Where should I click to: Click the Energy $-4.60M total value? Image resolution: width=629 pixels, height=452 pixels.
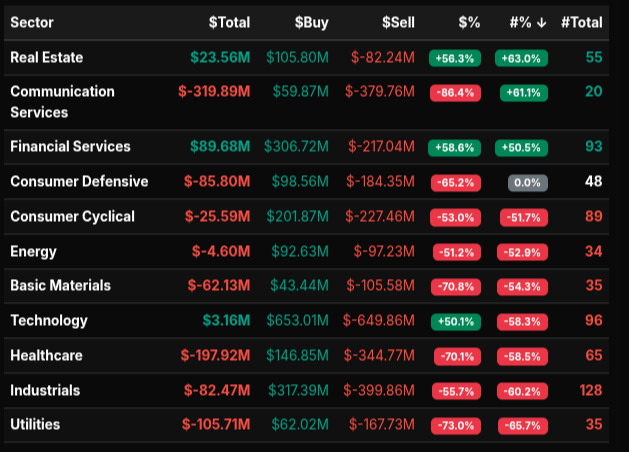218,251
